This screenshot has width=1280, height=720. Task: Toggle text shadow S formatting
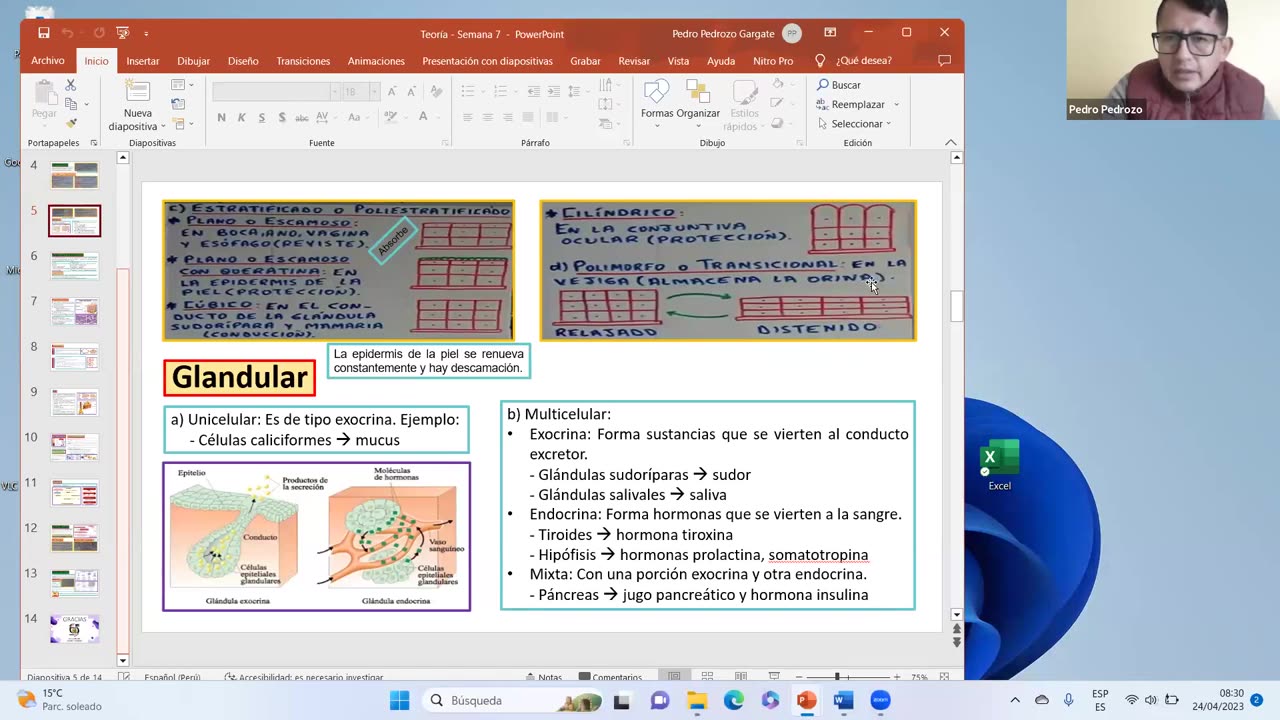282,117
